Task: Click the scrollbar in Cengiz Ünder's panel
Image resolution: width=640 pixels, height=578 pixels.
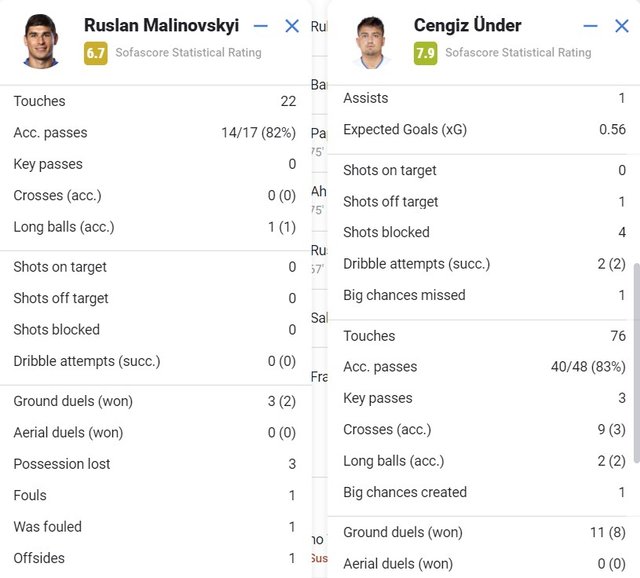Action: click(x=635, y=360)
